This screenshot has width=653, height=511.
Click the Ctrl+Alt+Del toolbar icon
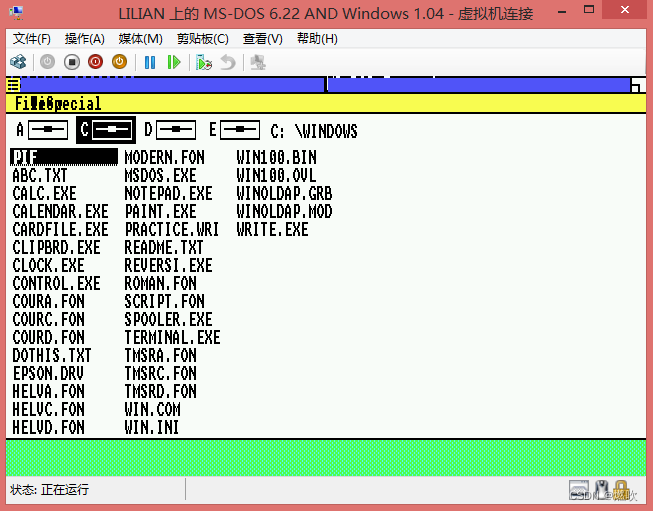click(x=18, y=62)
